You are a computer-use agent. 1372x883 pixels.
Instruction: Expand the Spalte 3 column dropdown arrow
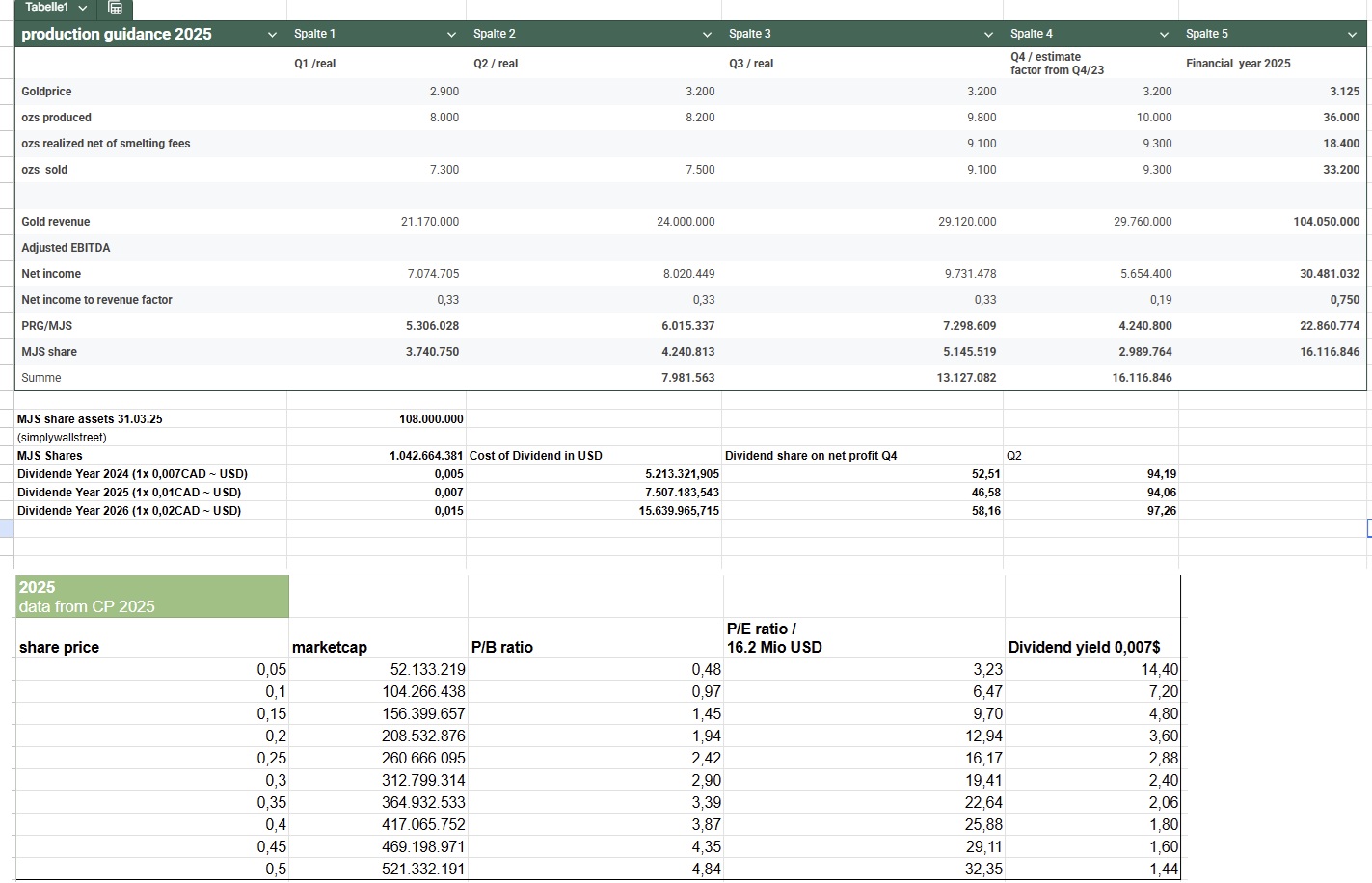pos(988,35)
